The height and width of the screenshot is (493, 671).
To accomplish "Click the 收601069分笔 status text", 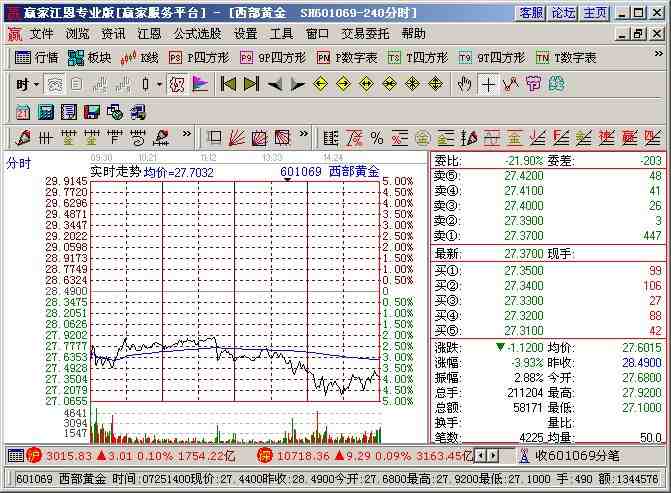I will [577, 456].
